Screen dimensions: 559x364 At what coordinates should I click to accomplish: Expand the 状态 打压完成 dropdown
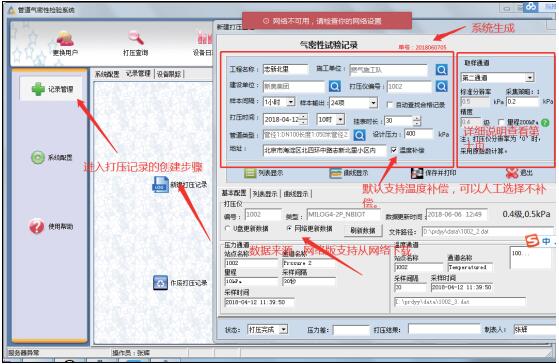point(283,329)
